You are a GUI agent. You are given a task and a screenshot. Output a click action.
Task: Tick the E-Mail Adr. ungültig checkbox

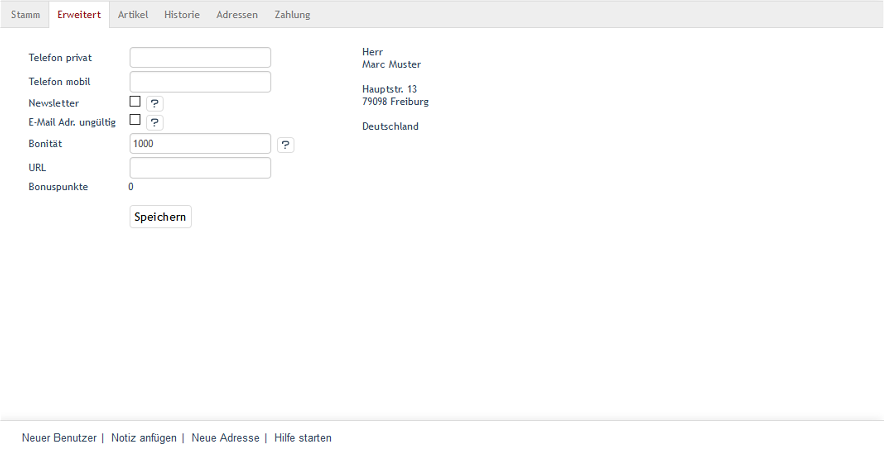tap(135, 121)
